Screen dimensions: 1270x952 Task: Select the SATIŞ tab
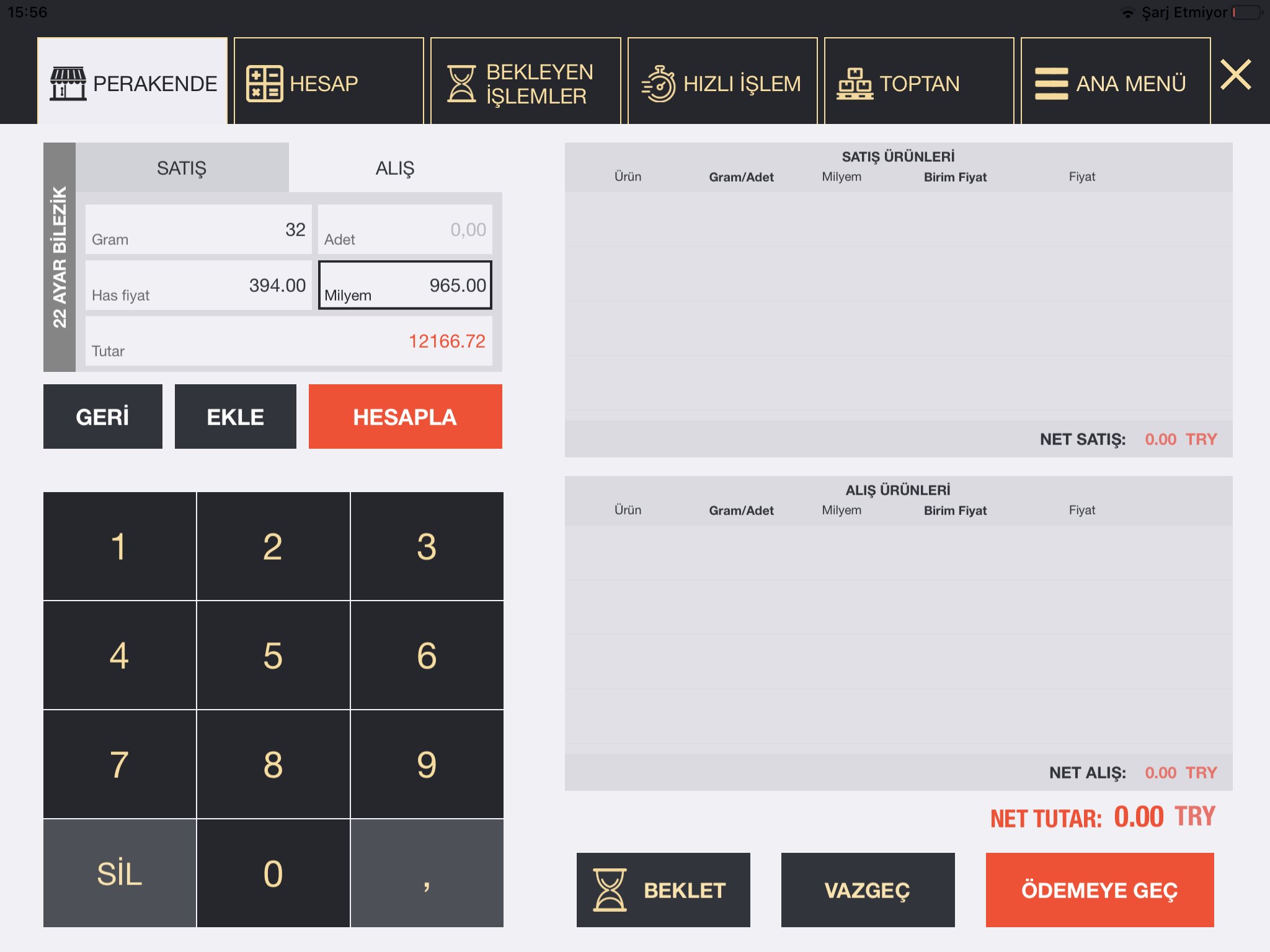click(182, 168)
